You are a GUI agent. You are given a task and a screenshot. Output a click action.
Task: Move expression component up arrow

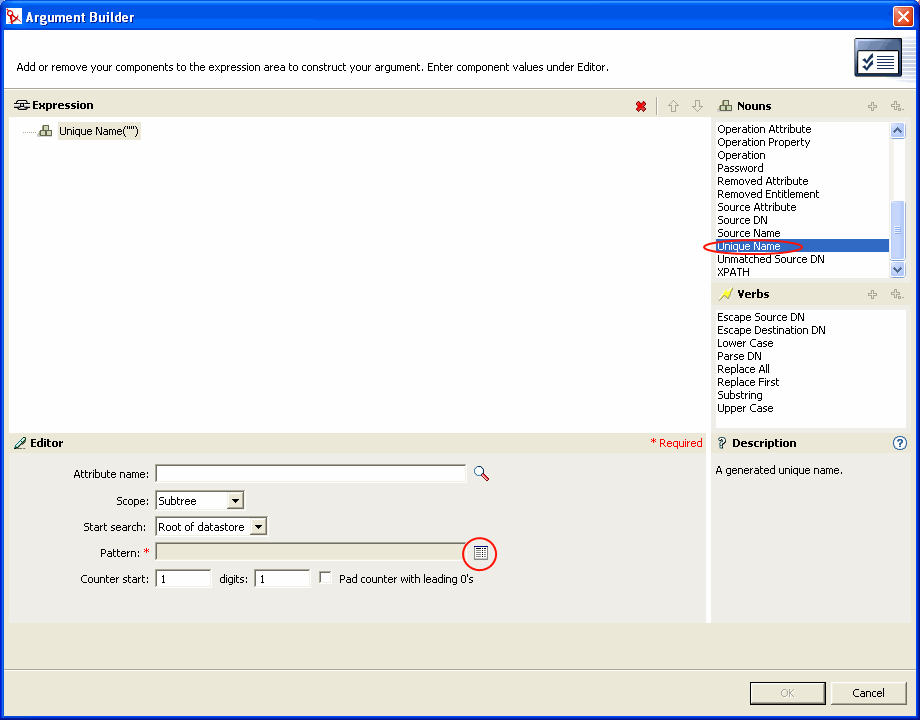[673, 106]
